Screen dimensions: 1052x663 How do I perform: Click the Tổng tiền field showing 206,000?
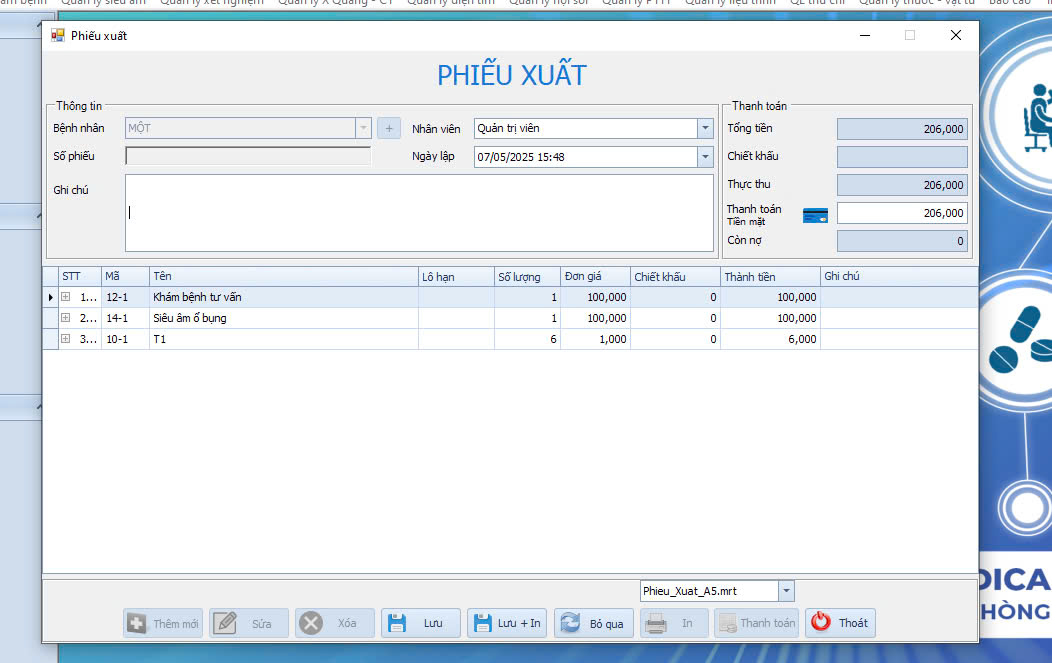902,129
